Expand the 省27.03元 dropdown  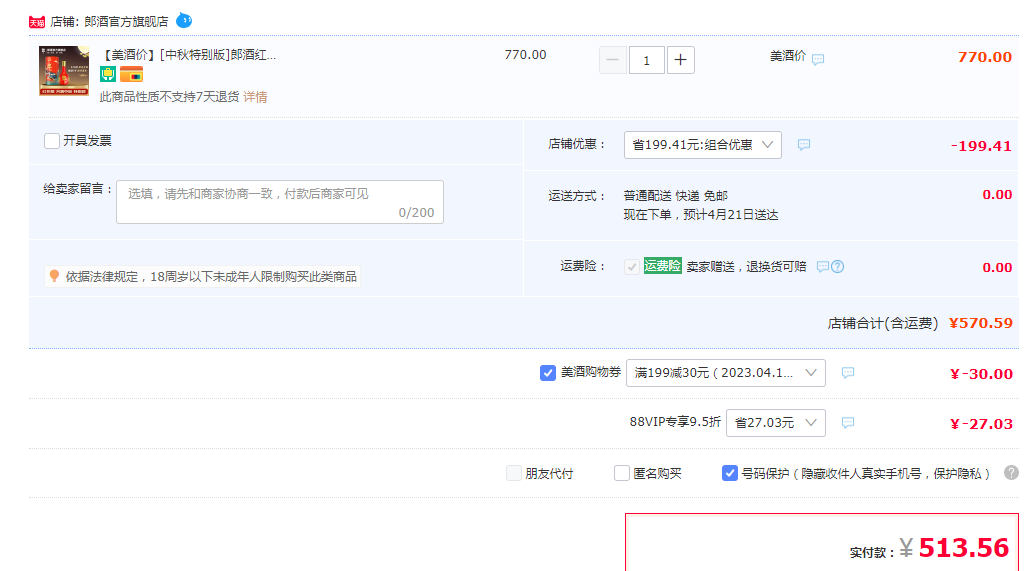coord(775,422)
